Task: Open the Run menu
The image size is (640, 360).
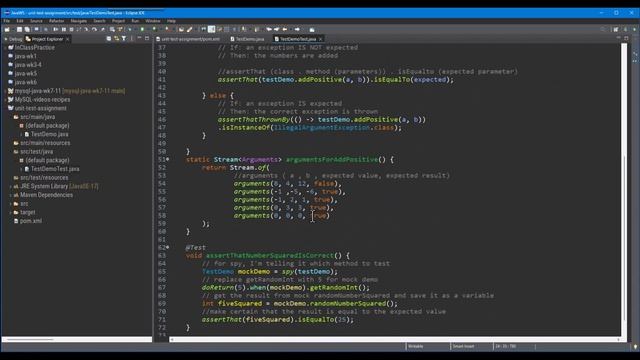Action: point(135,21)
